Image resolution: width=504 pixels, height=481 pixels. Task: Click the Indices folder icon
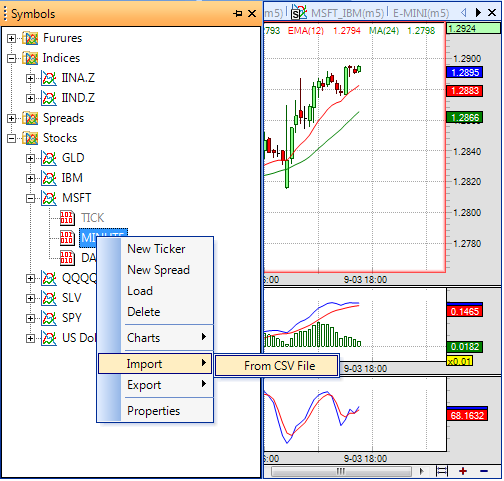[30, 58]
